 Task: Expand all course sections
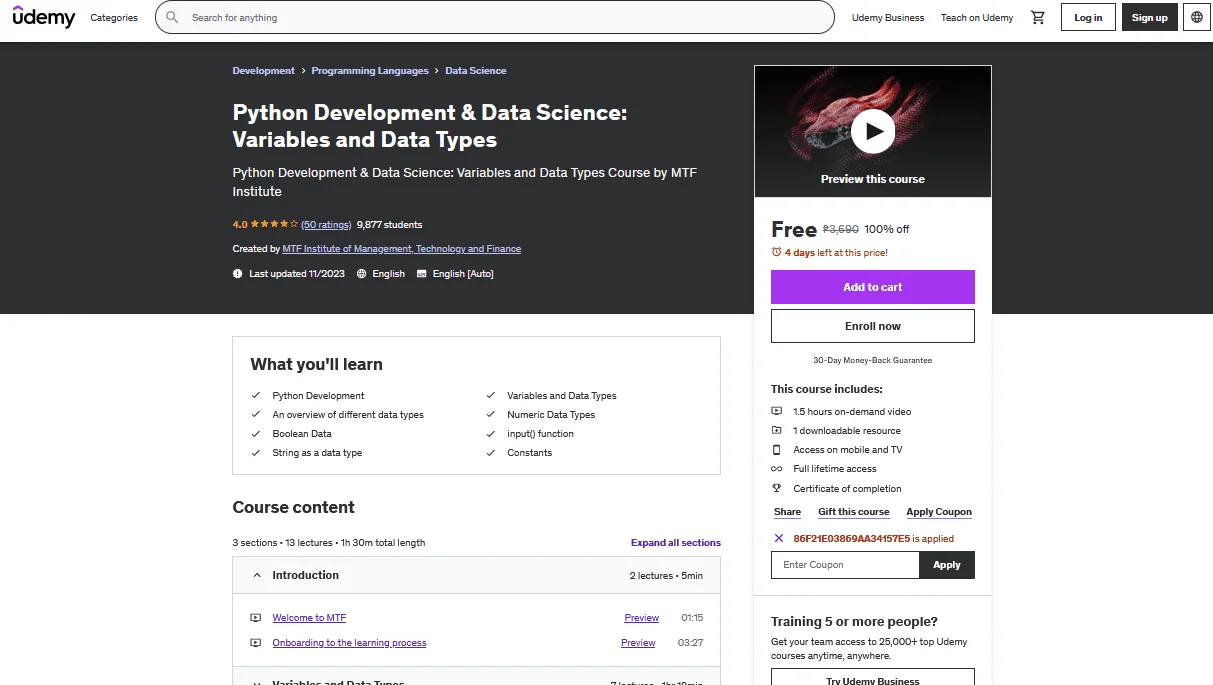click(x=676, y=542)
